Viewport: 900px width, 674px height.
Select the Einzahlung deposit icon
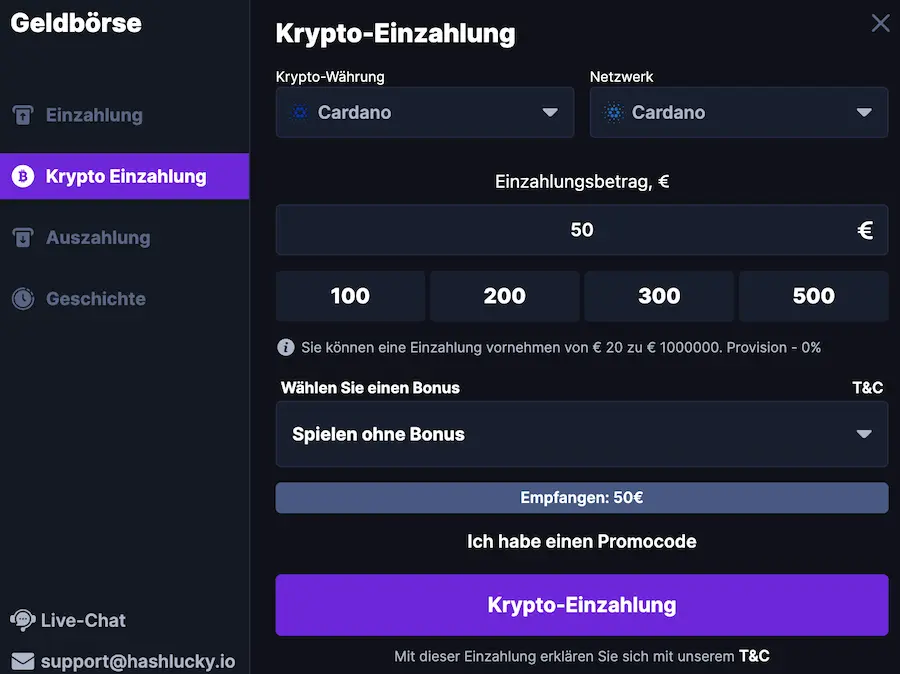point(22,115)
